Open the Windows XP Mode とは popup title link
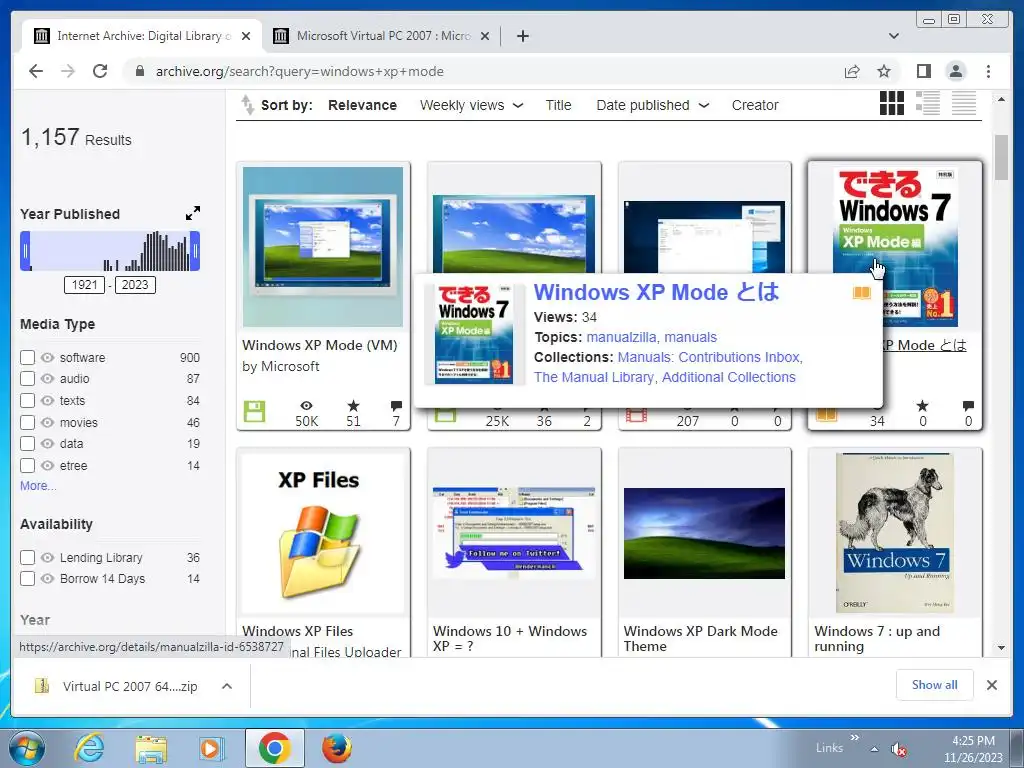This screenshot has width=1024, height=768. pos(656,292)
